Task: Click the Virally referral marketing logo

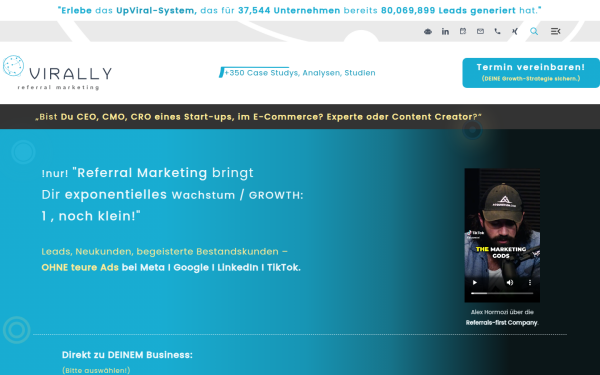Action: [57, 73]
